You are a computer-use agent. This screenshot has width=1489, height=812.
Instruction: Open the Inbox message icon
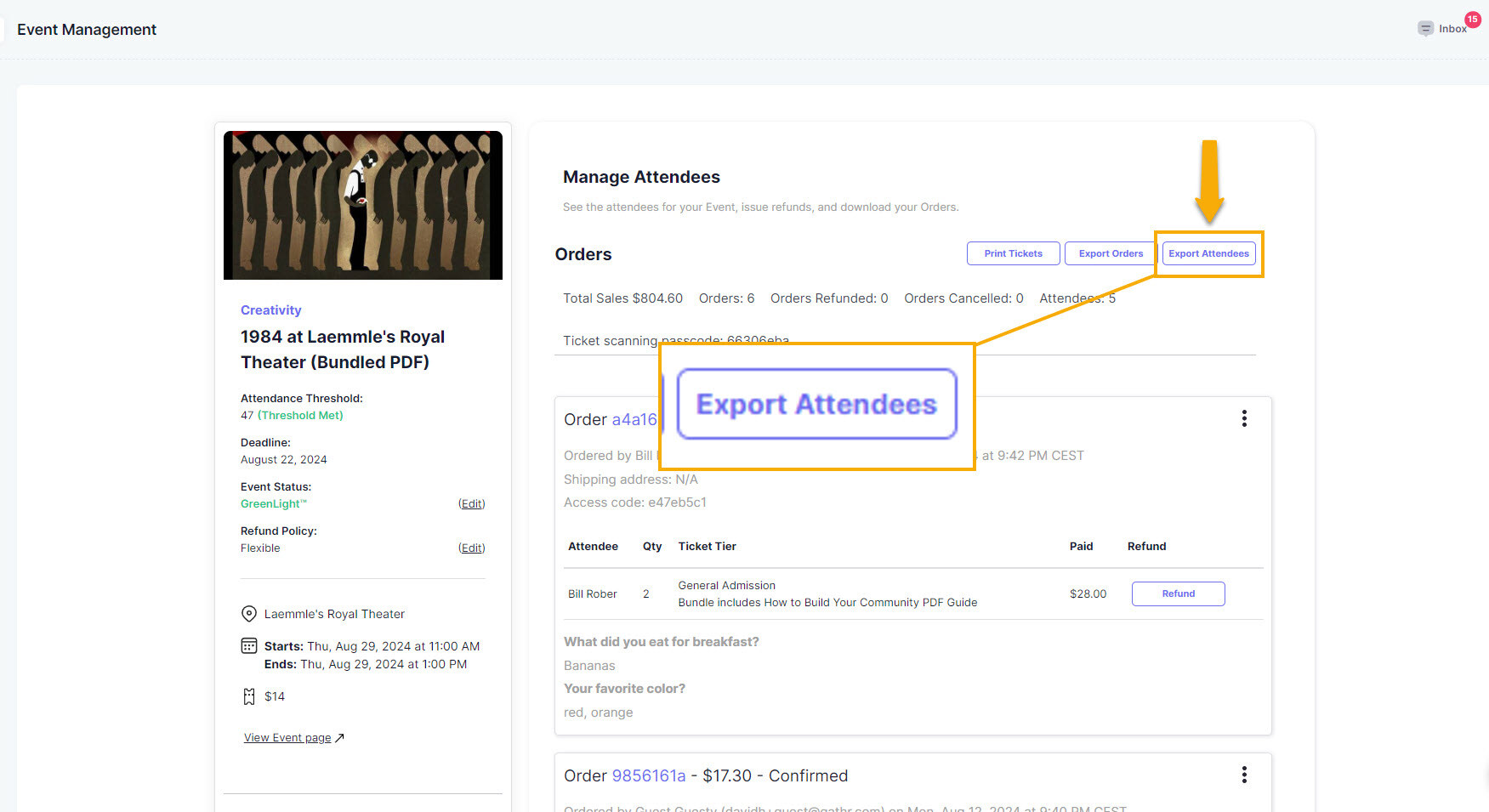coord(1425,29)
